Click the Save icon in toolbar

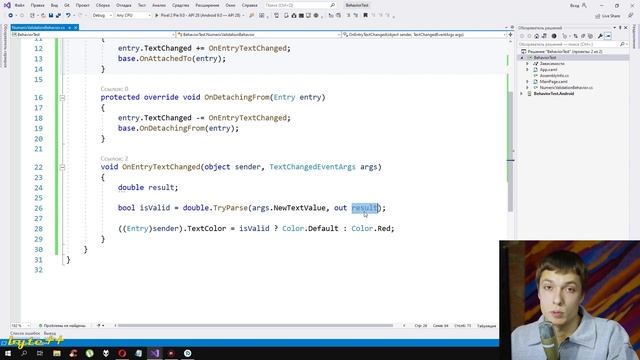51,16
